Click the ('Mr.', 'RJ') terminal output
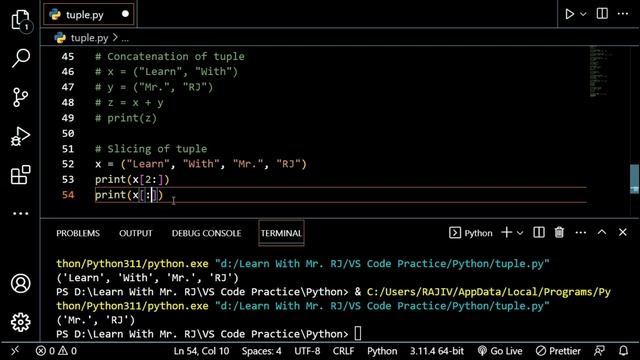640x360 pixels. 96,320
